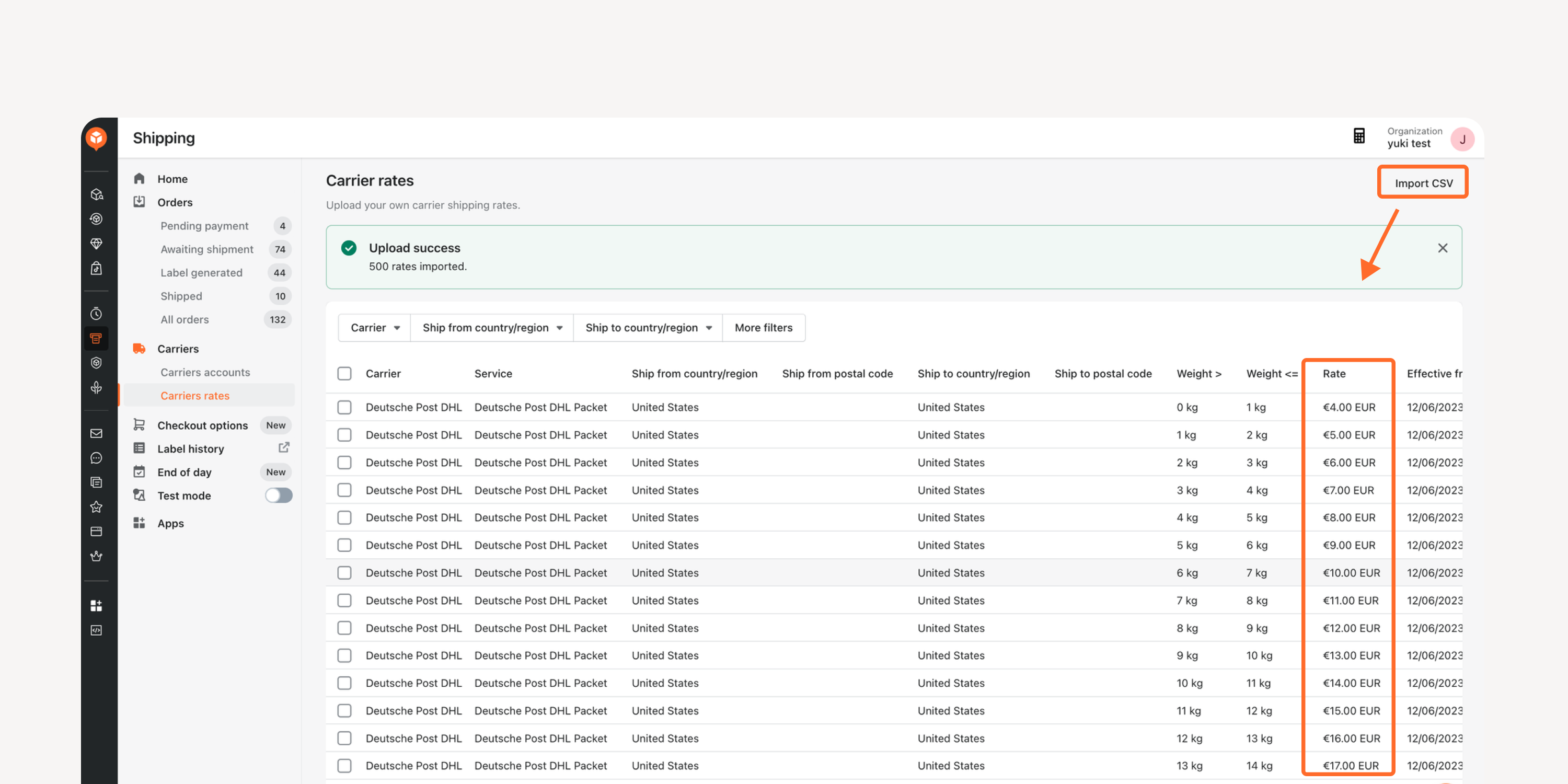Expand the Carrier filter dropdown
1568x784 pixels.
pos(374,328)
